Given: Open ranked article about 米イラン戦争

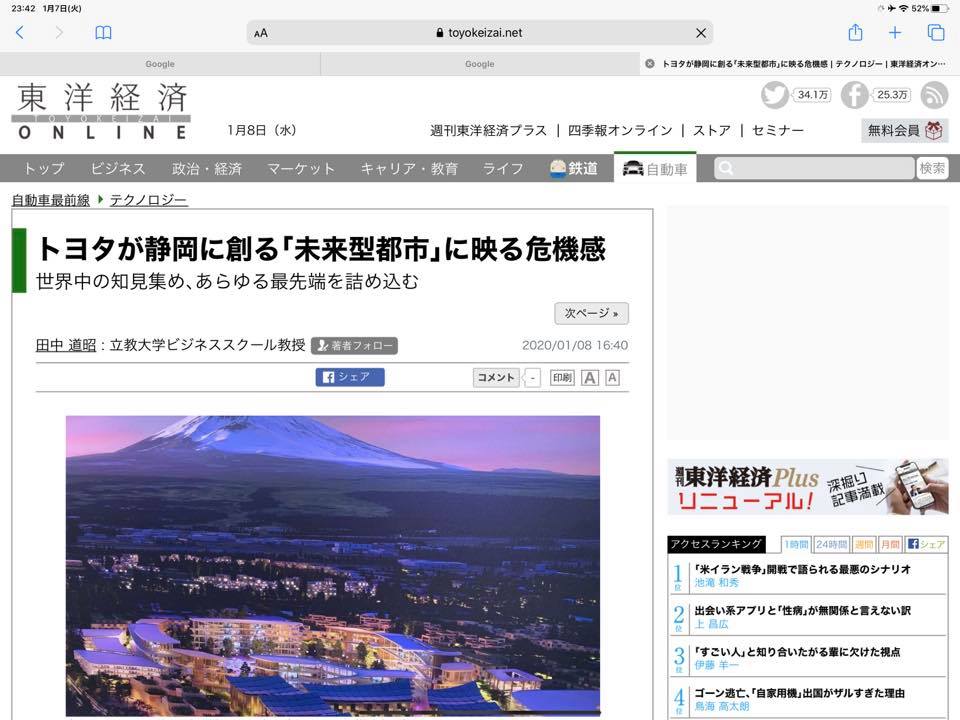Looking at the screenshot, I should coord(802,569).
